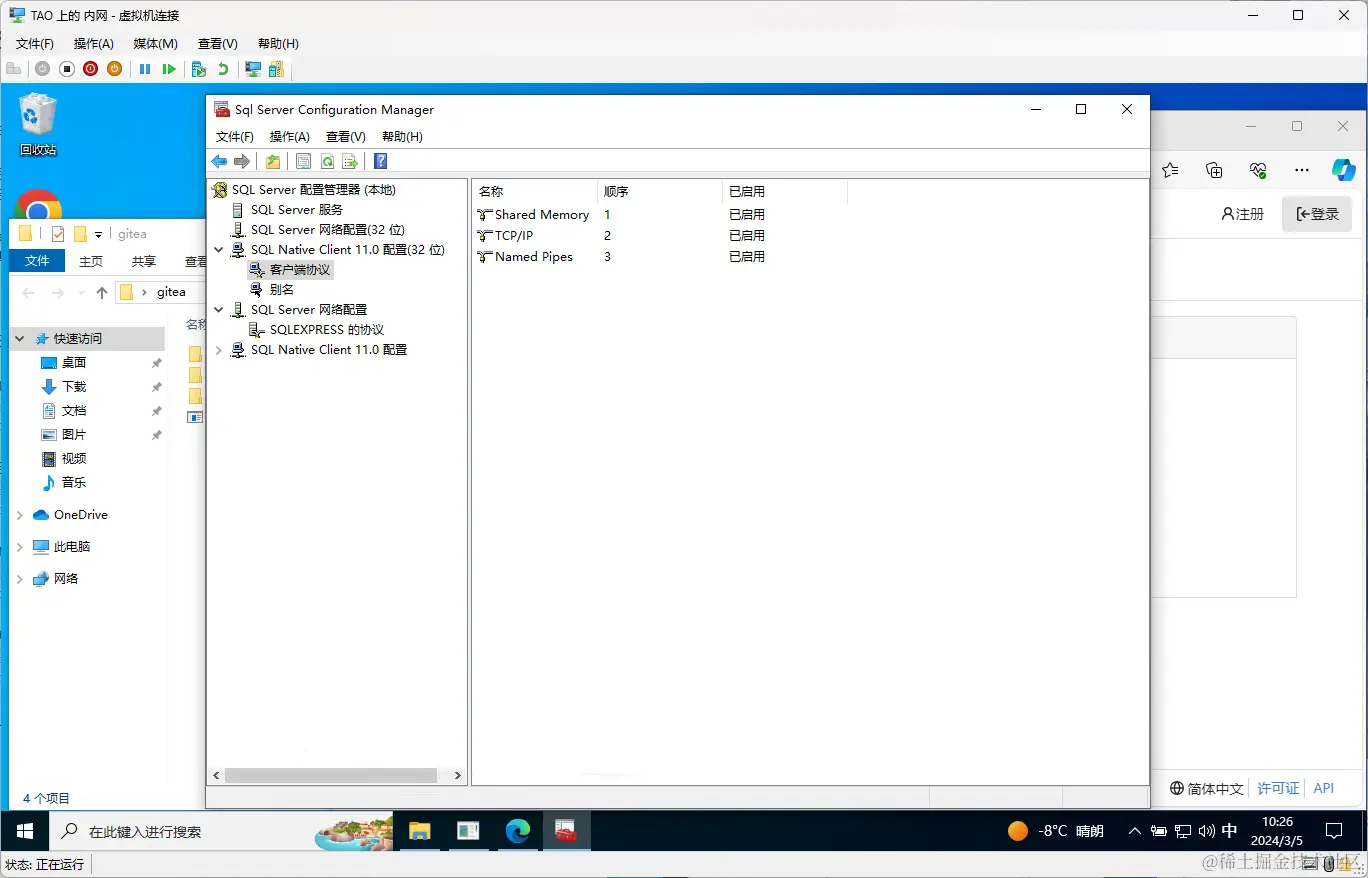Click the Enhanced Session monitor icon
The height and width of the screenshot is (878, 1368).
[x=253, y=69]
